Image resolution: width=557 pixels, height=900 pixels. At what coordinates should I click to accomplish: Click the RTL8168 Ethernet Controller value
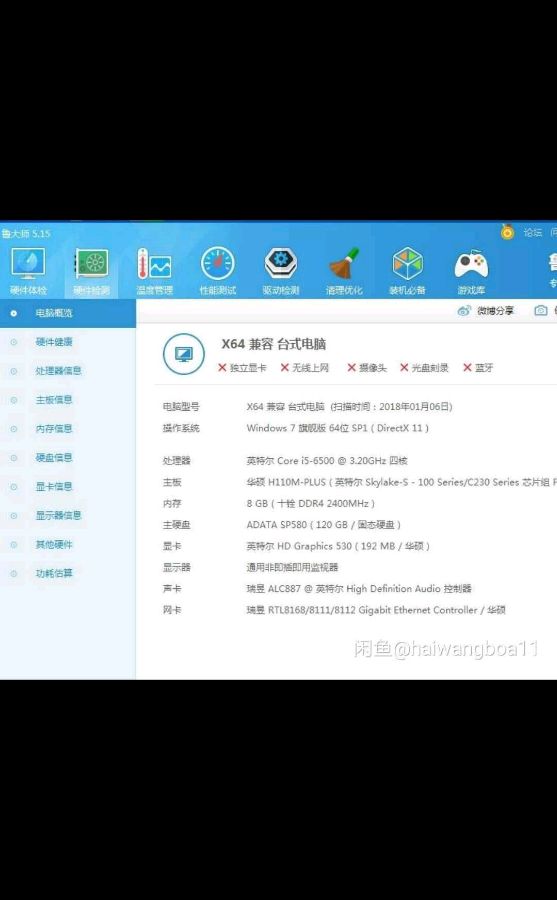376,610
